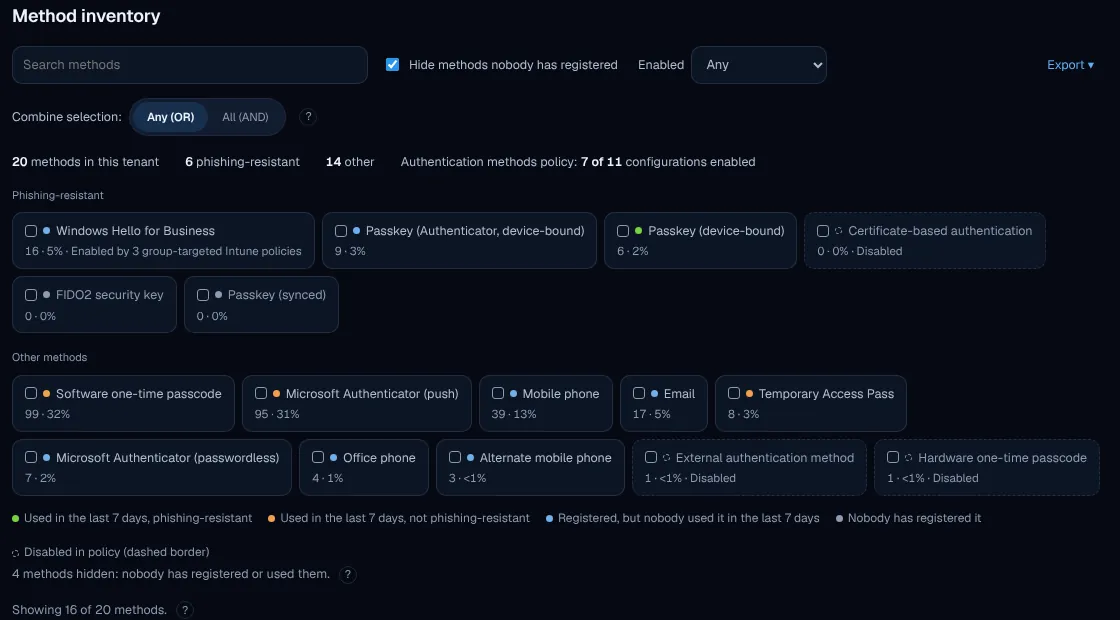Click the '0 · 0% · Disabled' text

tap(860, 251)
